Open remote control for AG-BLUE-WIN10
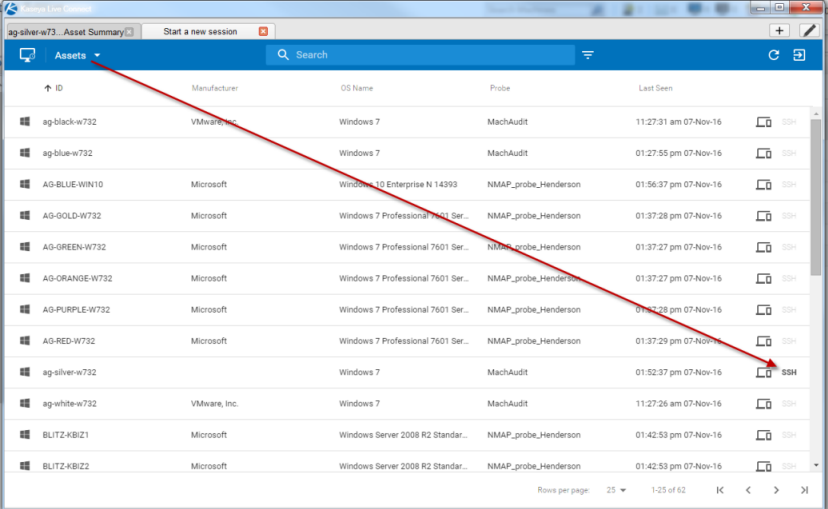This screenshot has width=828, height=509. 764,185
